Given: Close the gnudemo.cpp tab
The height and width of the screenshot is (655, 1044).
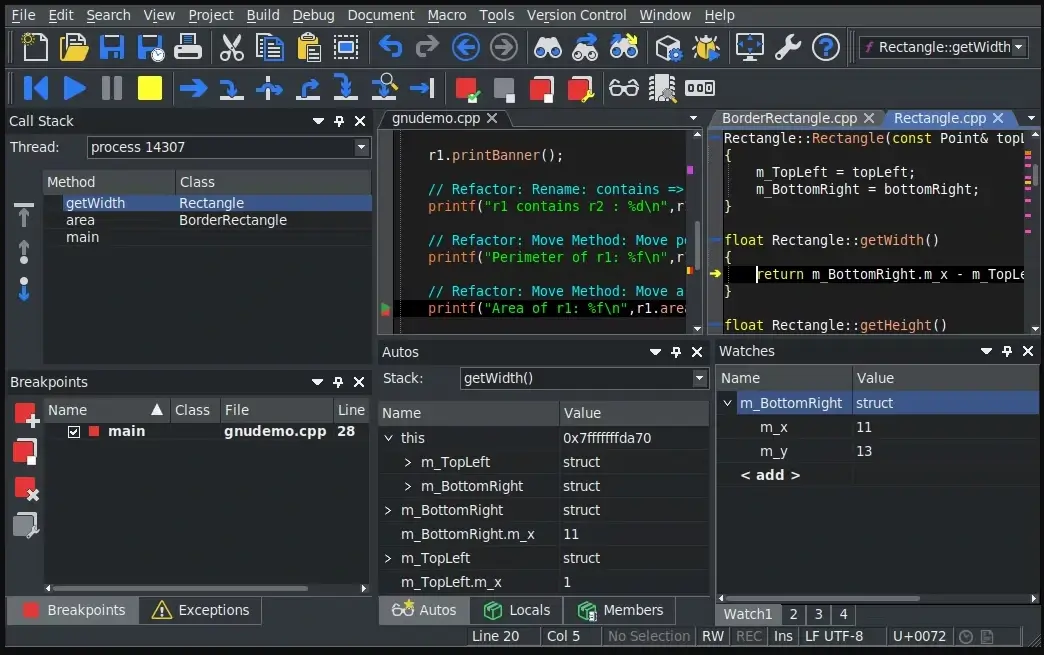Looking at the screenshot, I should click(x=492, y=118).
